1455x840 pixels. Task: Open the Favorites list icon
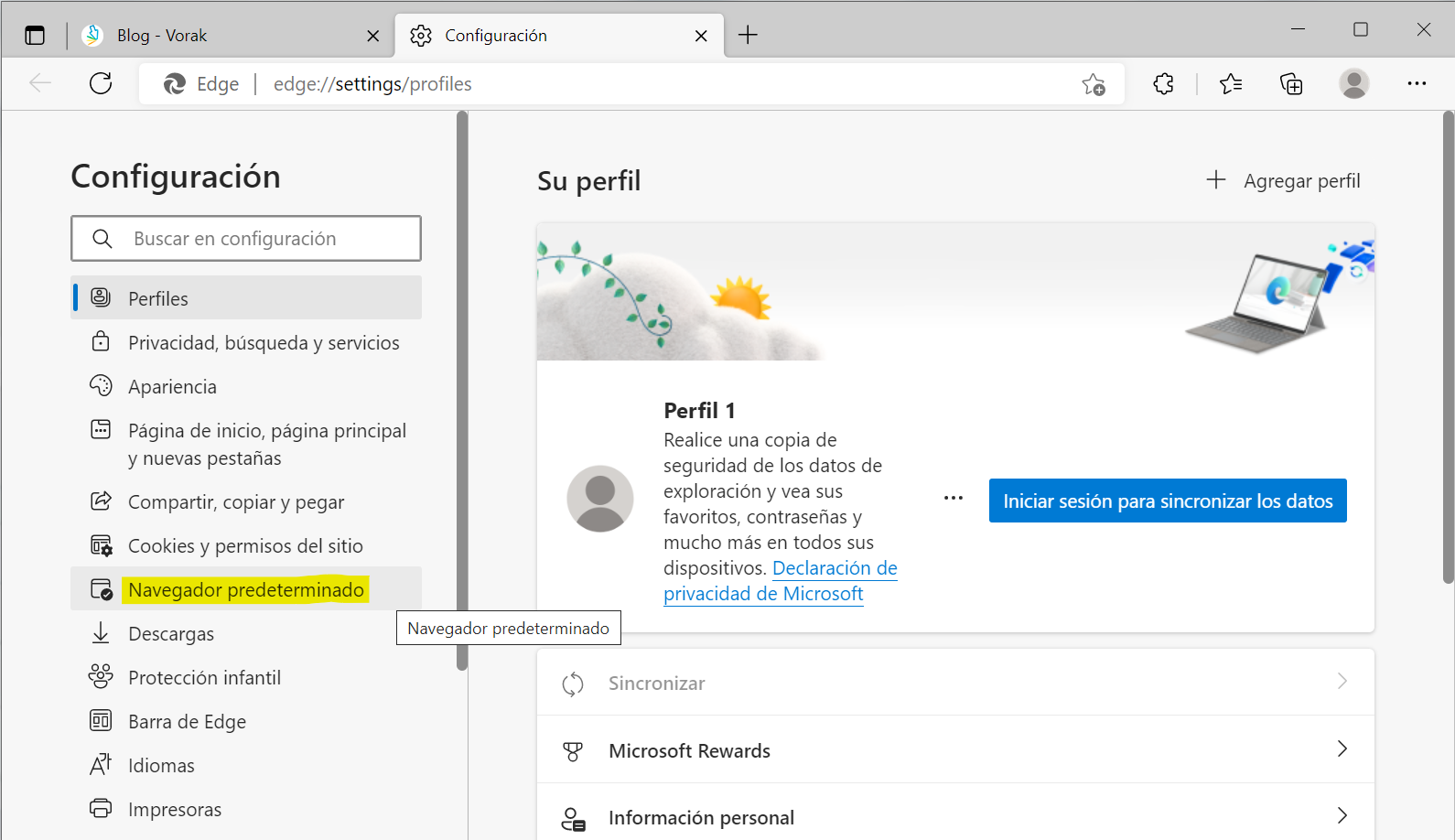[1231, 84]
